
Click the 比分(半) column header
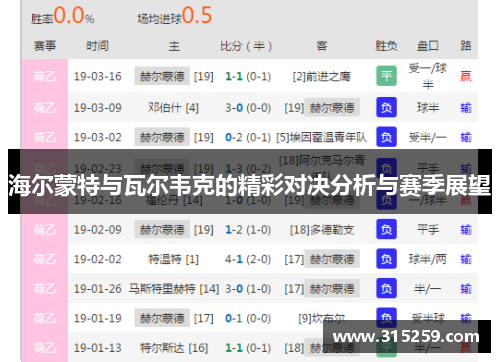(246, 46)
